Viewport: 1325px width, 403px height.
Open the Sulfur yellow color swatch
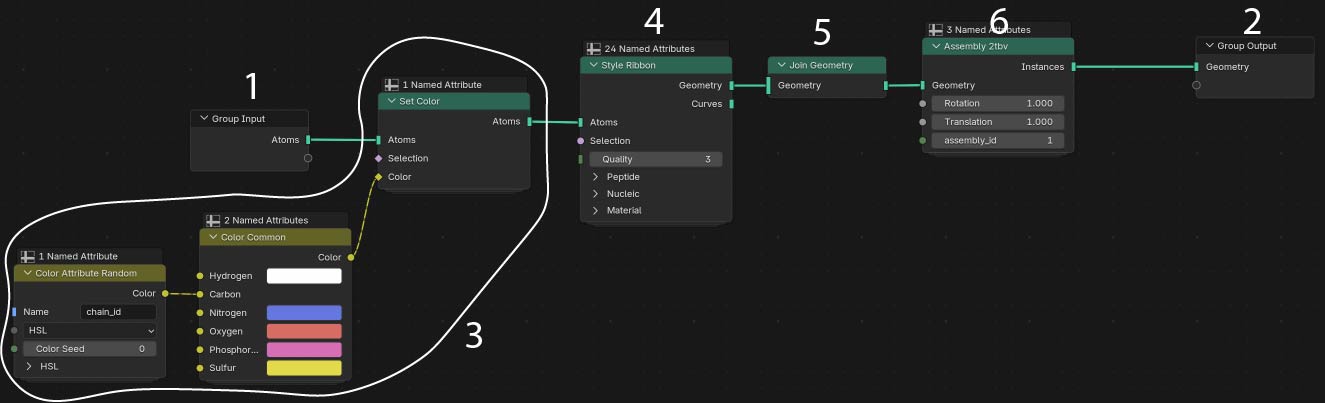pos(304,368)
